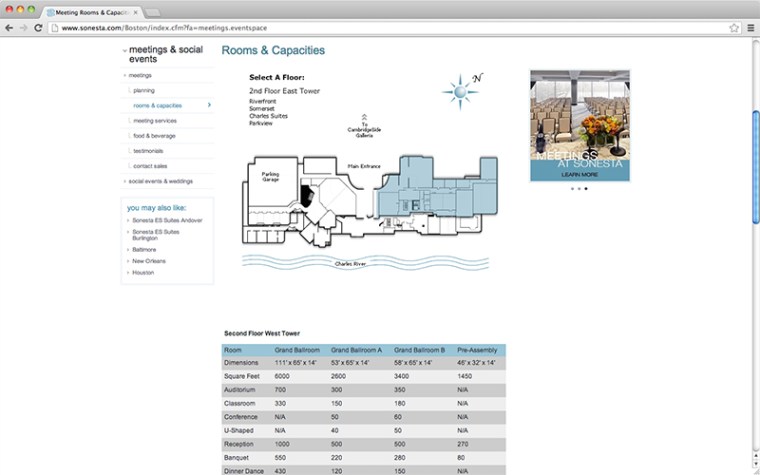Image resolution: width=760 pixels, height=475 pixels.
Task: Click the Pre-Assembly dimensions 46' x 32' x 14'
Action: click(476, 363)
